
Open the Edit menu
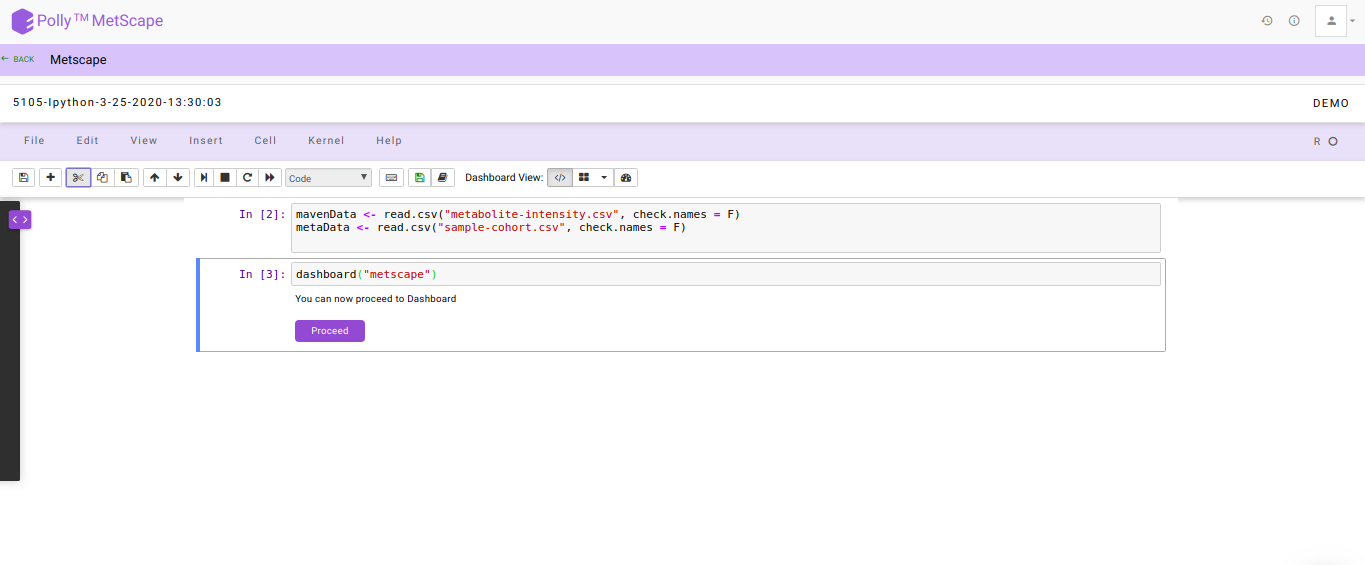(88, 141)
